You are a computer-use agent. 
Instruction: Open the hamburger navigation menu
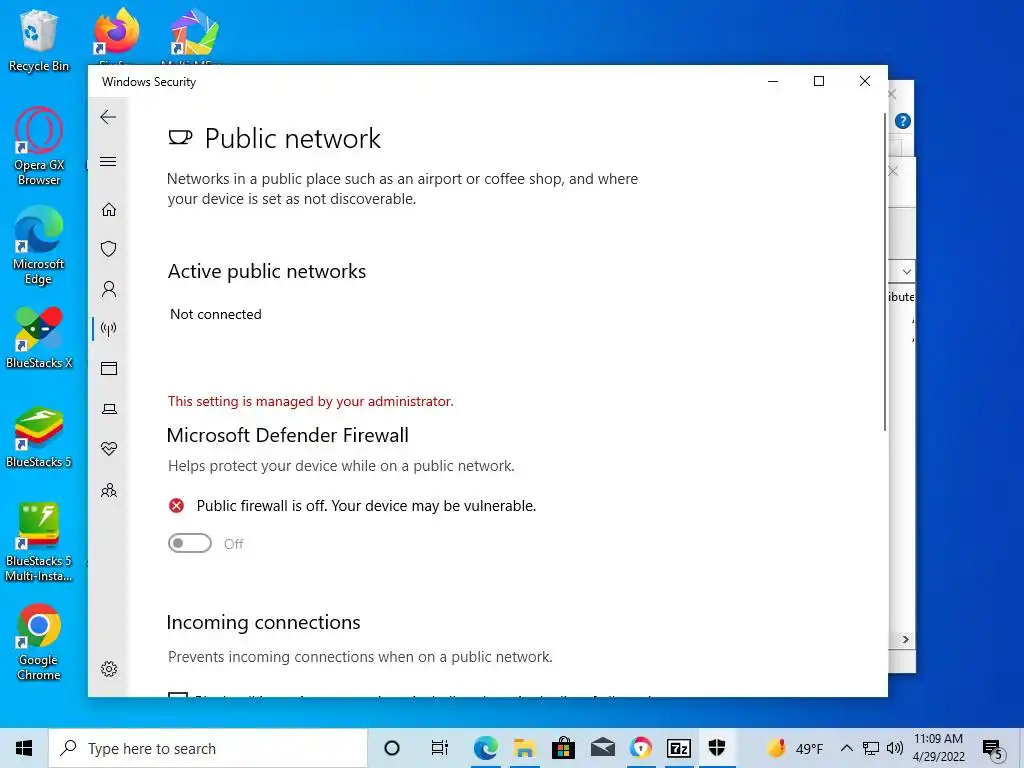(x=108, y=161)
